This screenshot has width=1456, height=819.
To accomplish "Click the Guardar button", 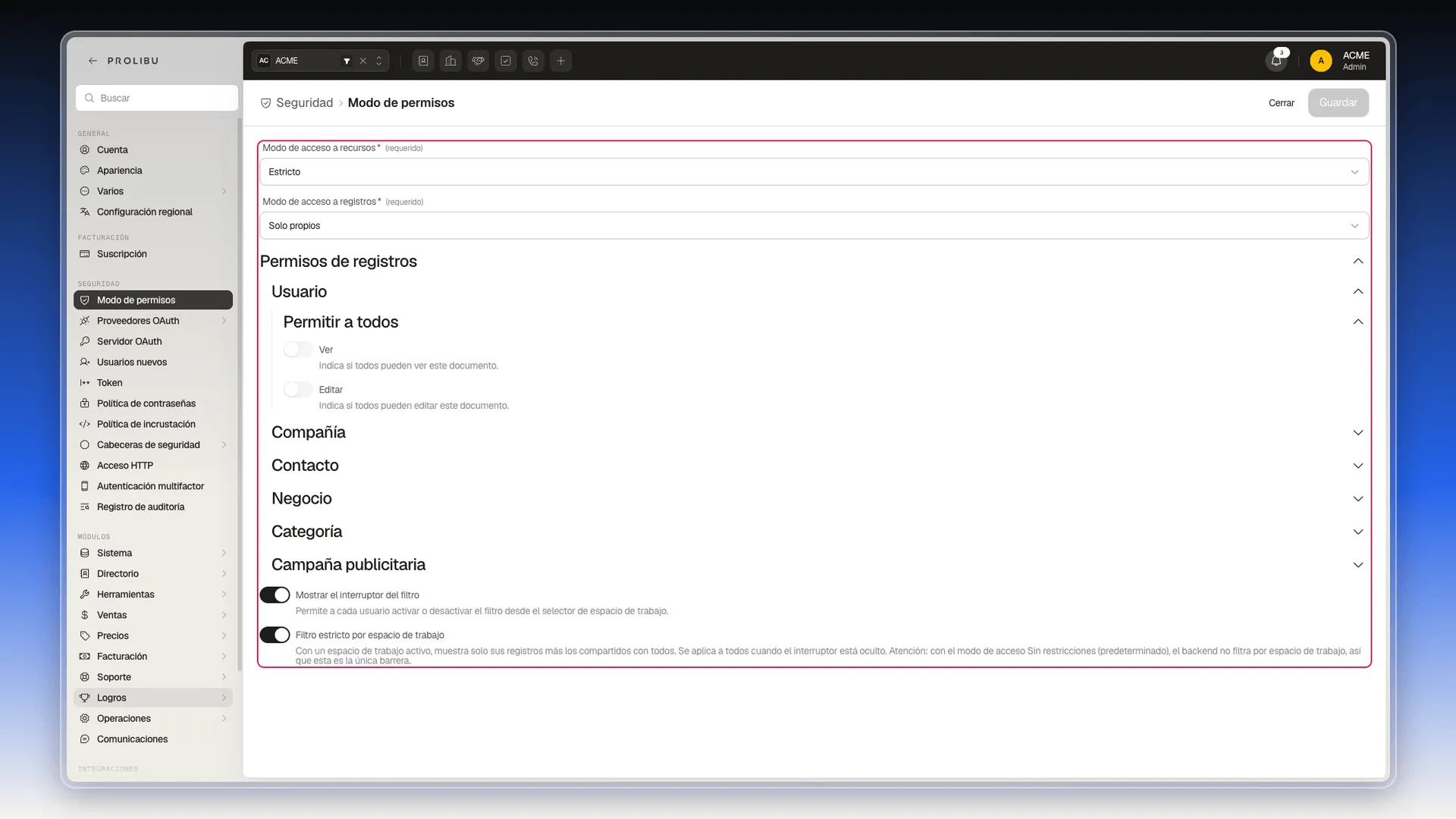I will (x=1338, y=103).
